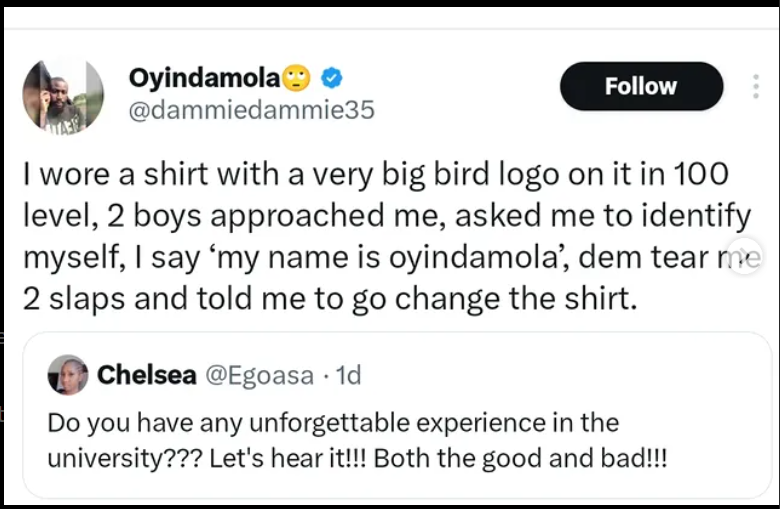This screenshot has width=780, height=509.
Task: Click Chelsea's small avatar in quoted tweet
Action: [x=67, y=375]
